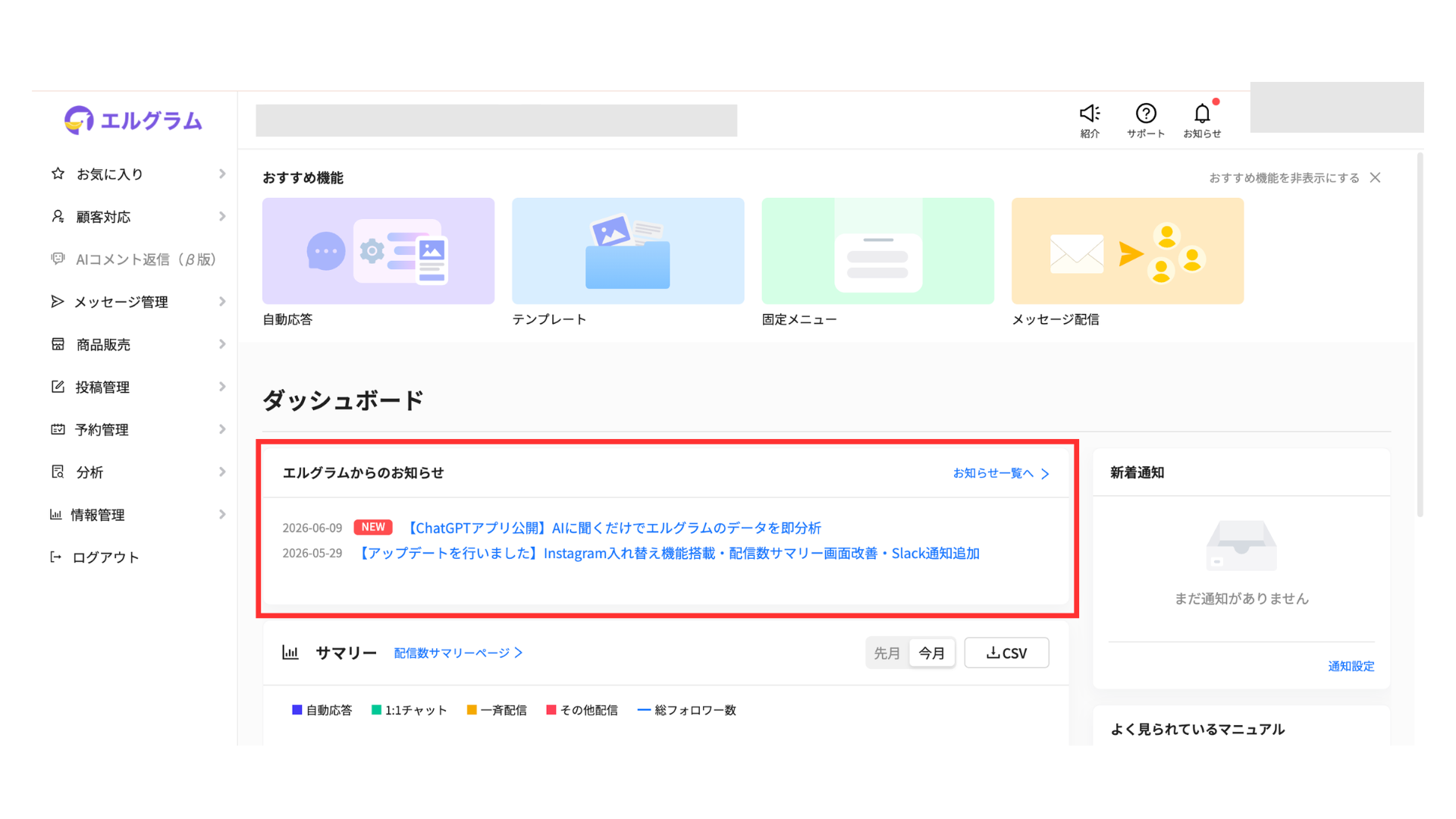Open the 投稿管理 sidebar menu
The height and width of the screenshot is (819, 1456).
138,387
